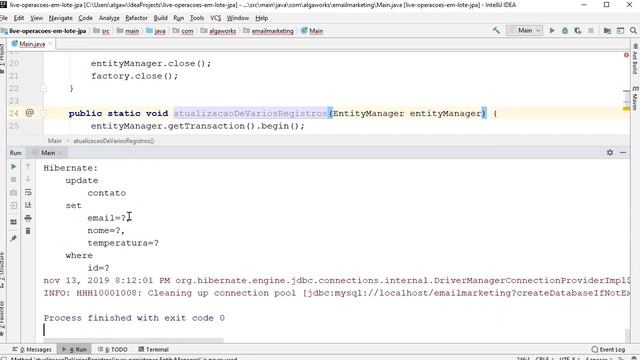
Task: Click the algaworks breadcrumb folder
Action: (218, 31)
